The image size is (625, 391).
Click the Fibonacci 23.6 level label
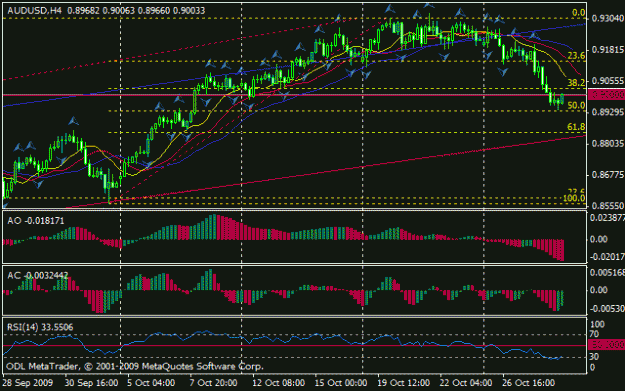point(576,55)
